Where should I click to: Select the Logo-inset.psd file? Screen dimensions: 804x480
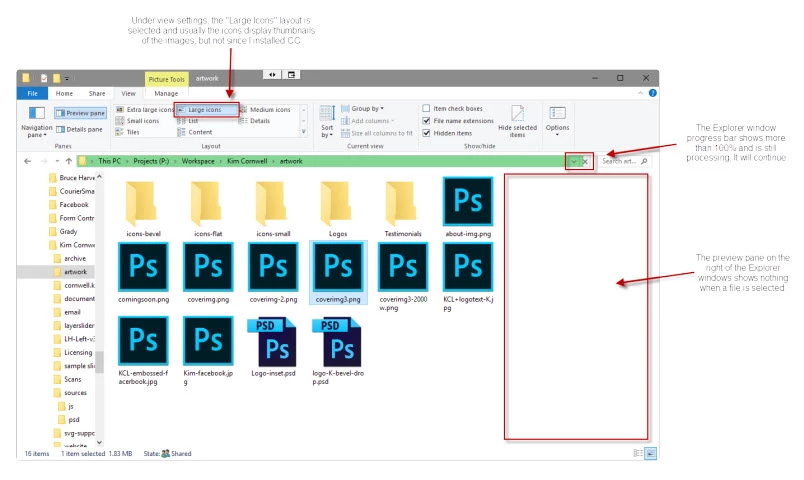273,347
